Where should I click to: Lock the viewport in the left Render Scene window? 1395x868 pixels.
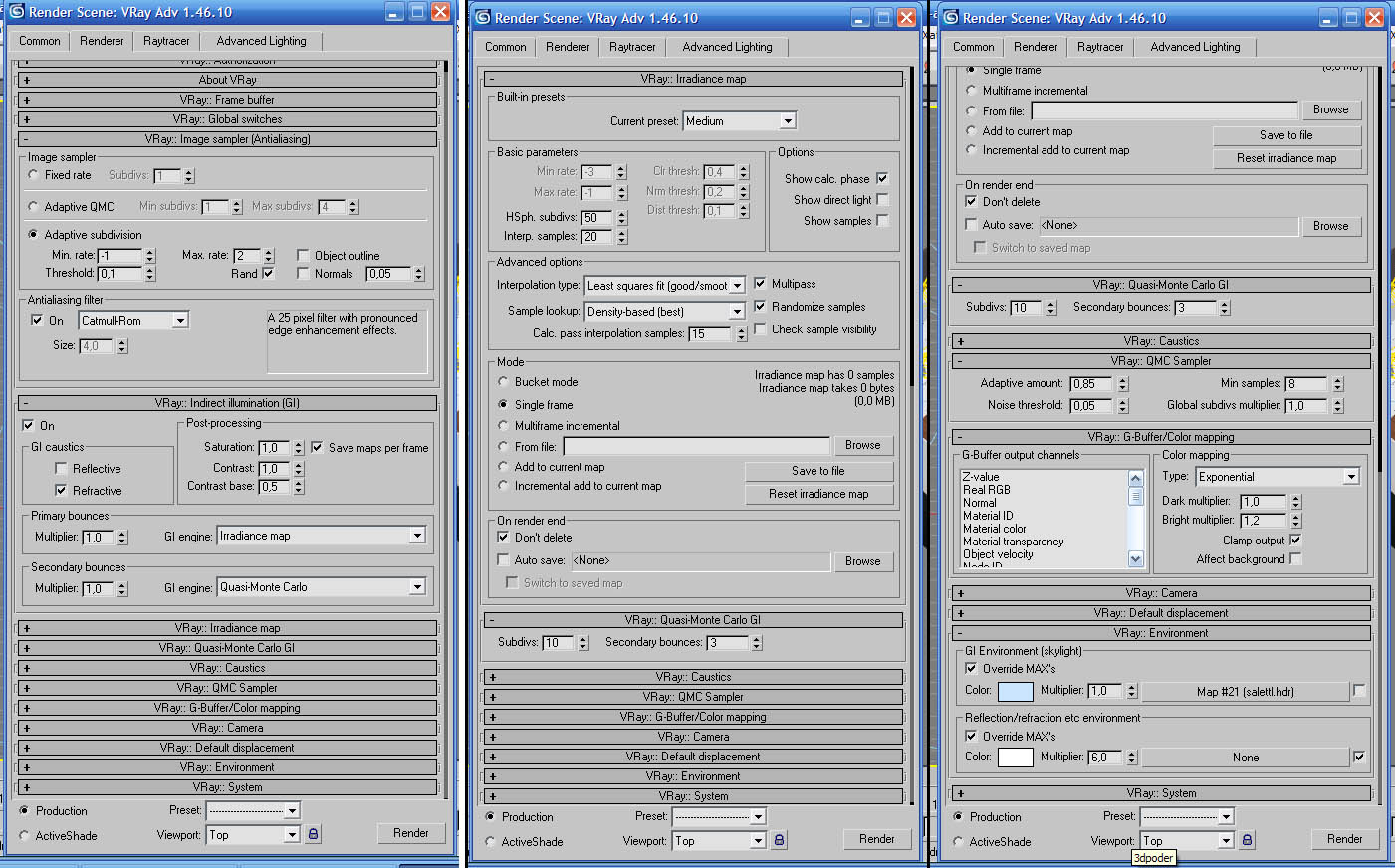[x=313, y=834]
